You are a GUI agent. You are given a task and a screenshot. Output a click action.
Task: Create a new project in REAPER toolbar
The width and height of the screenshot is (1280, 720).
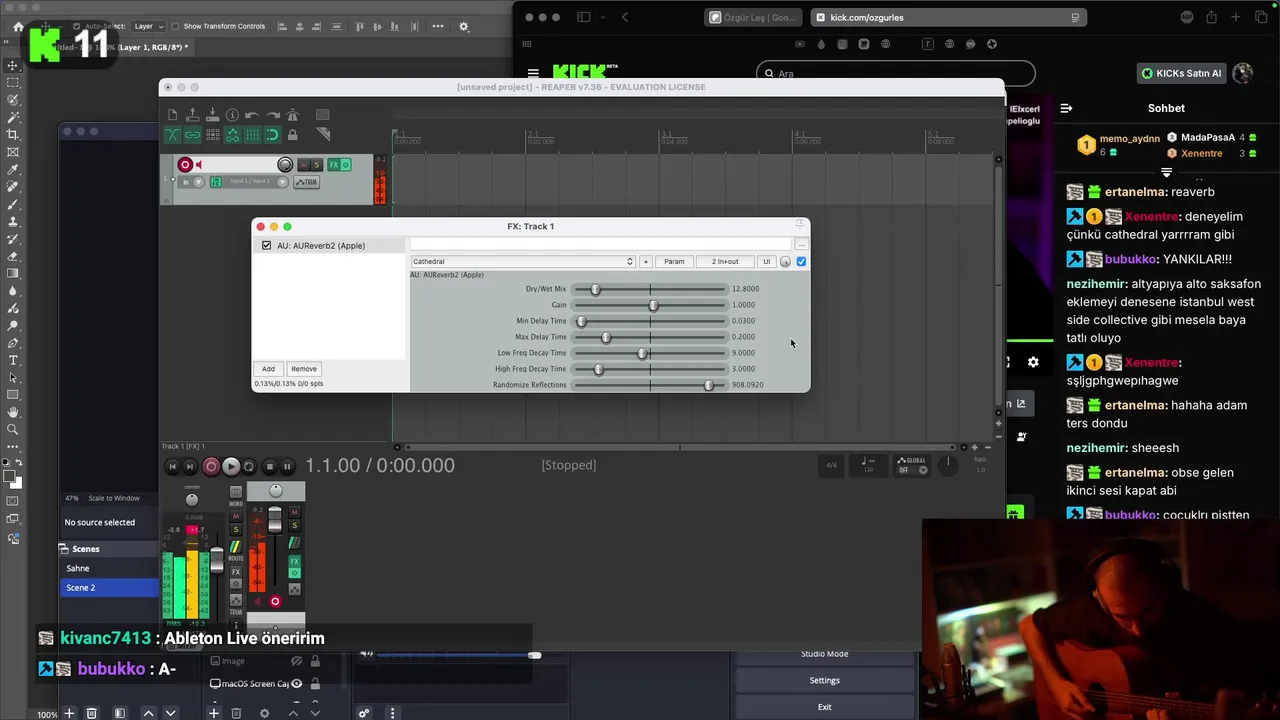(173, 115)
